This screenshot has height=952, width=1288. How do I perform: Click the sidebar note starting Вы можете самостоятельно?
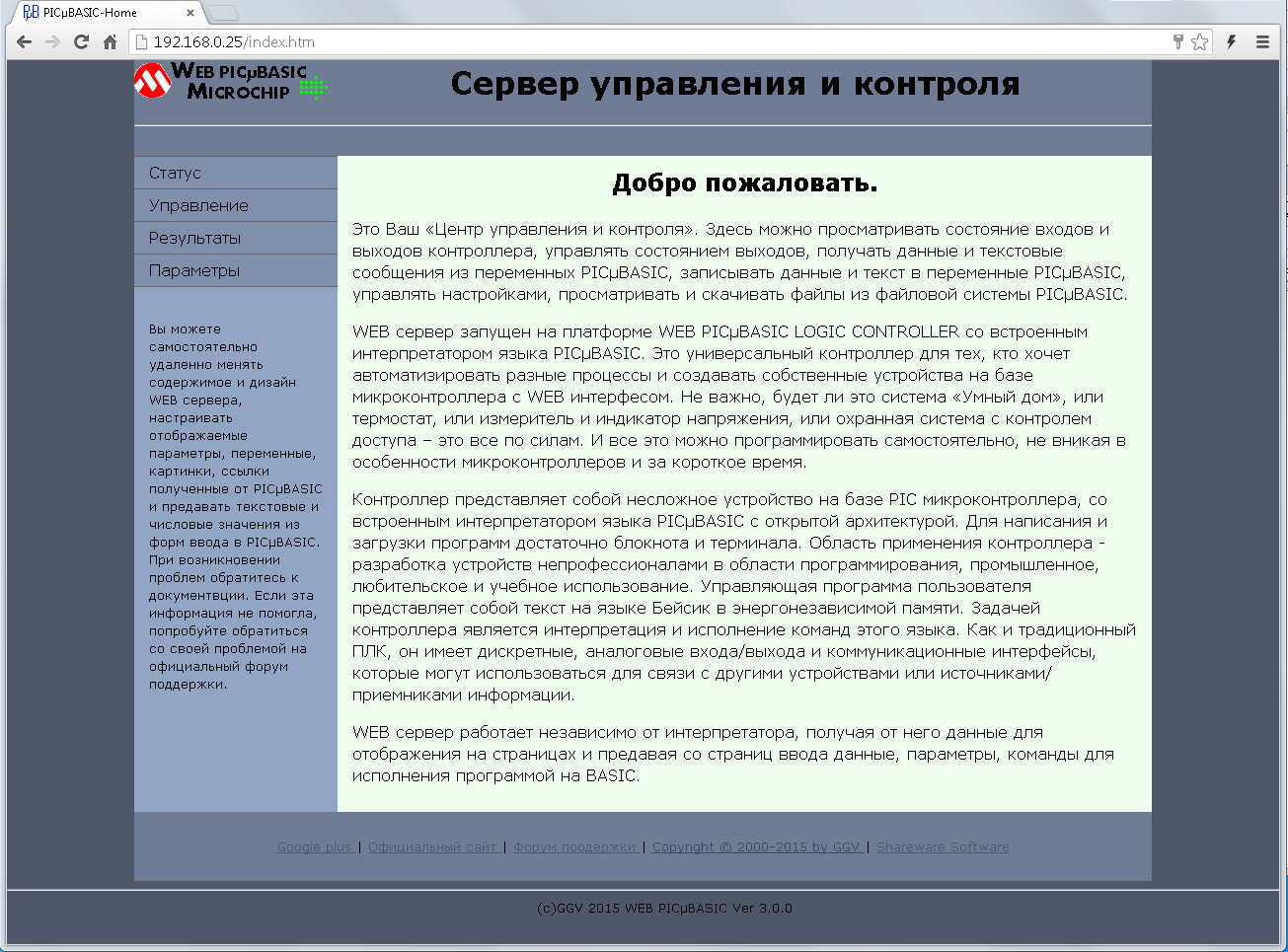coord(236,506)
